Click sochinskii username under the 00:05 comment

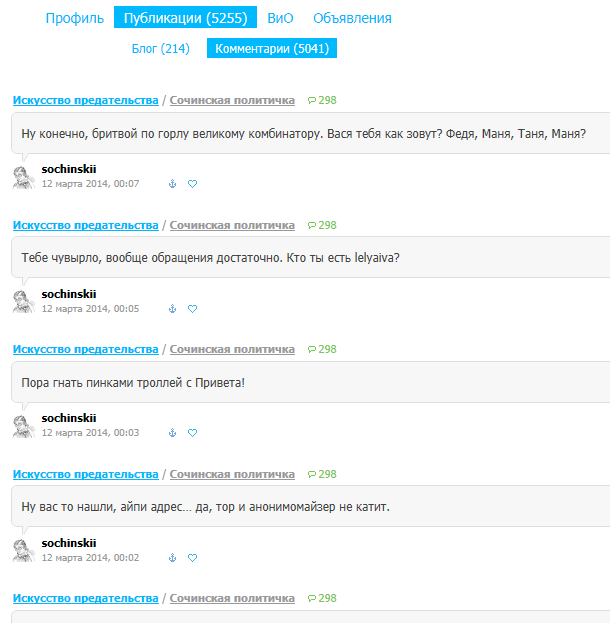click(69, 294)
